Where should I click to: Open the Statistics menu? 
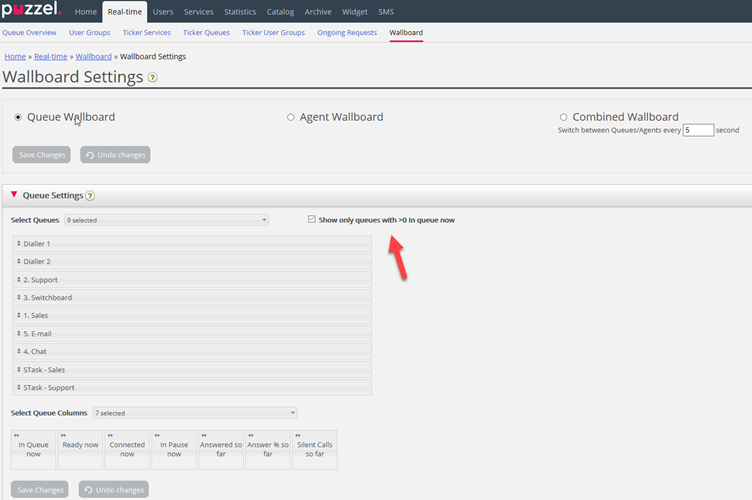pos(239,11)
